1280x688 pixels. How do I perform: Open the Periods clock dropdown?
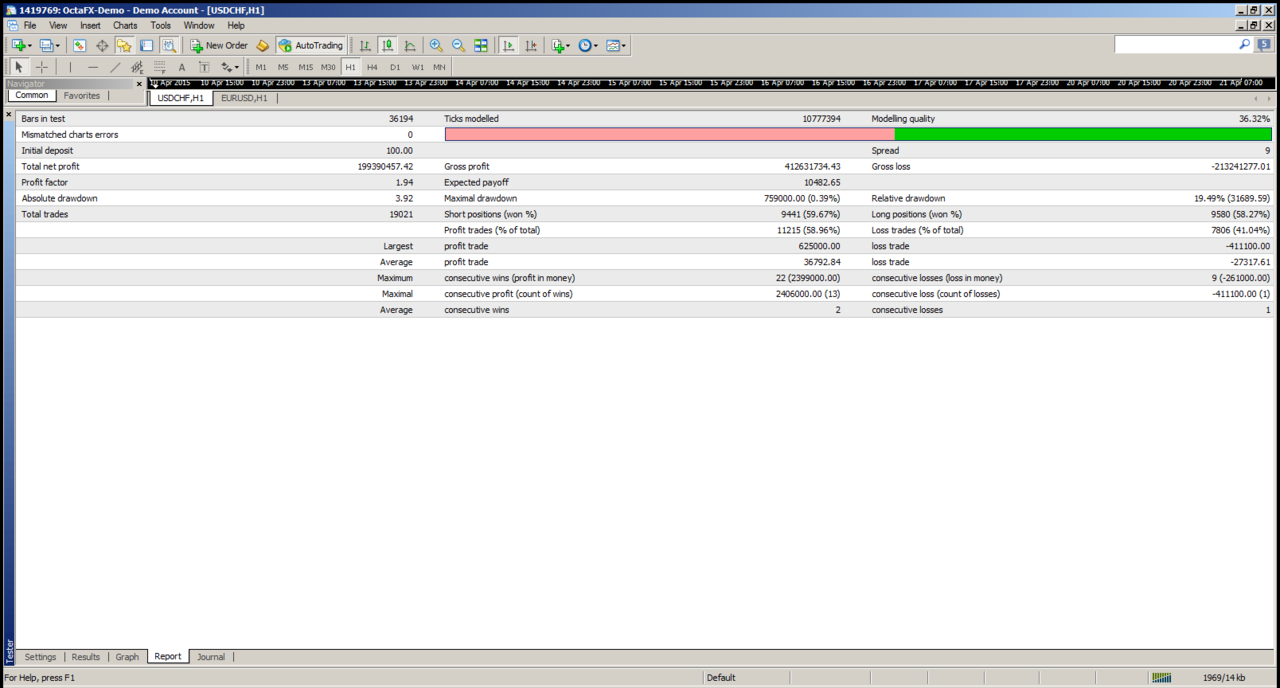(595, 46)
